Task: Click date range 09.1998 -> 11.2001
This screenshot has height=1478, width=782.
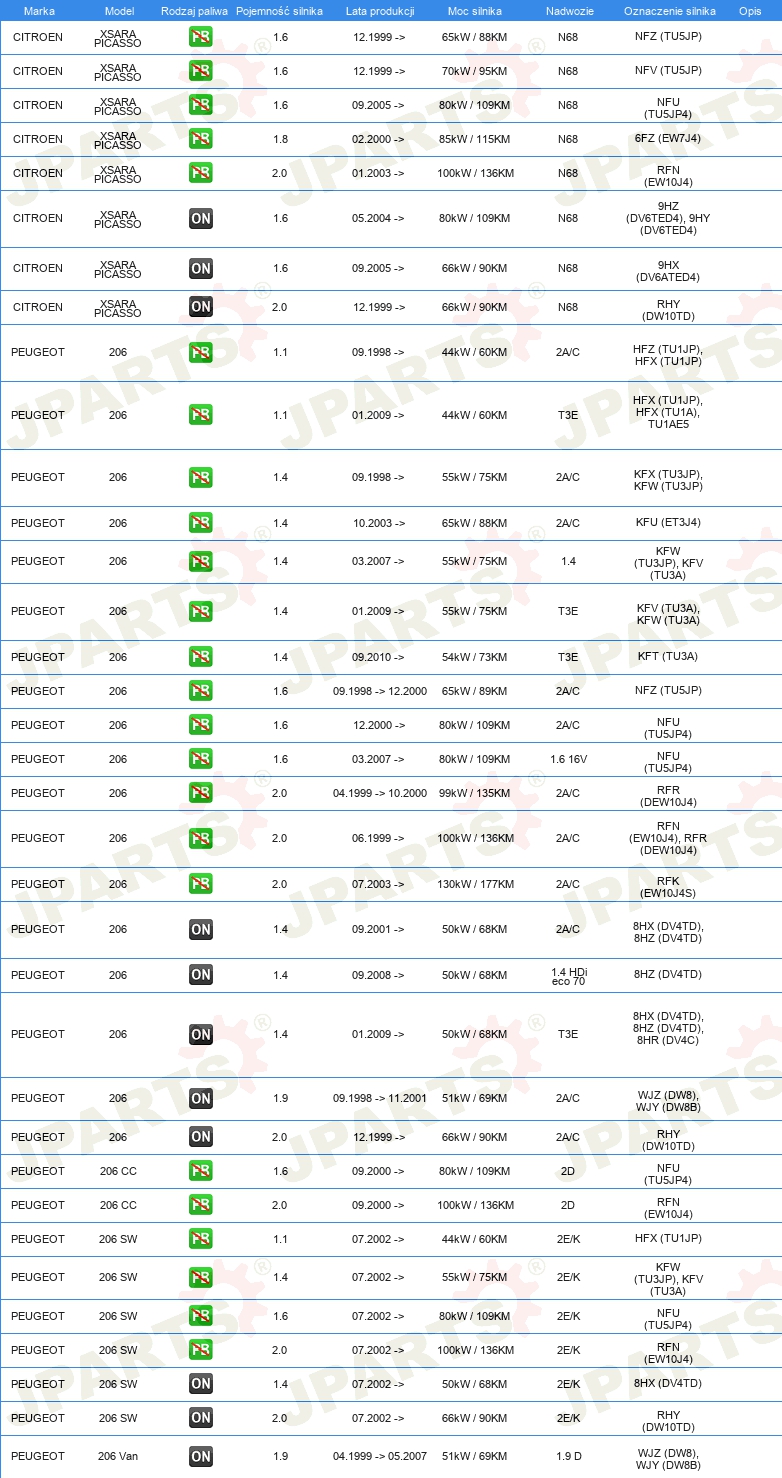Action: click(380, 1098)
